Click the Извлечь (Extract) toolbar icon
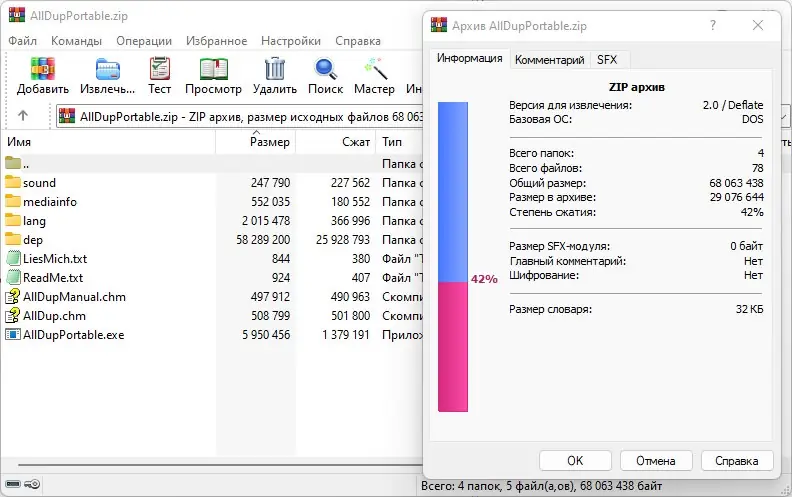The image size is (792, 497). (108, 69)
